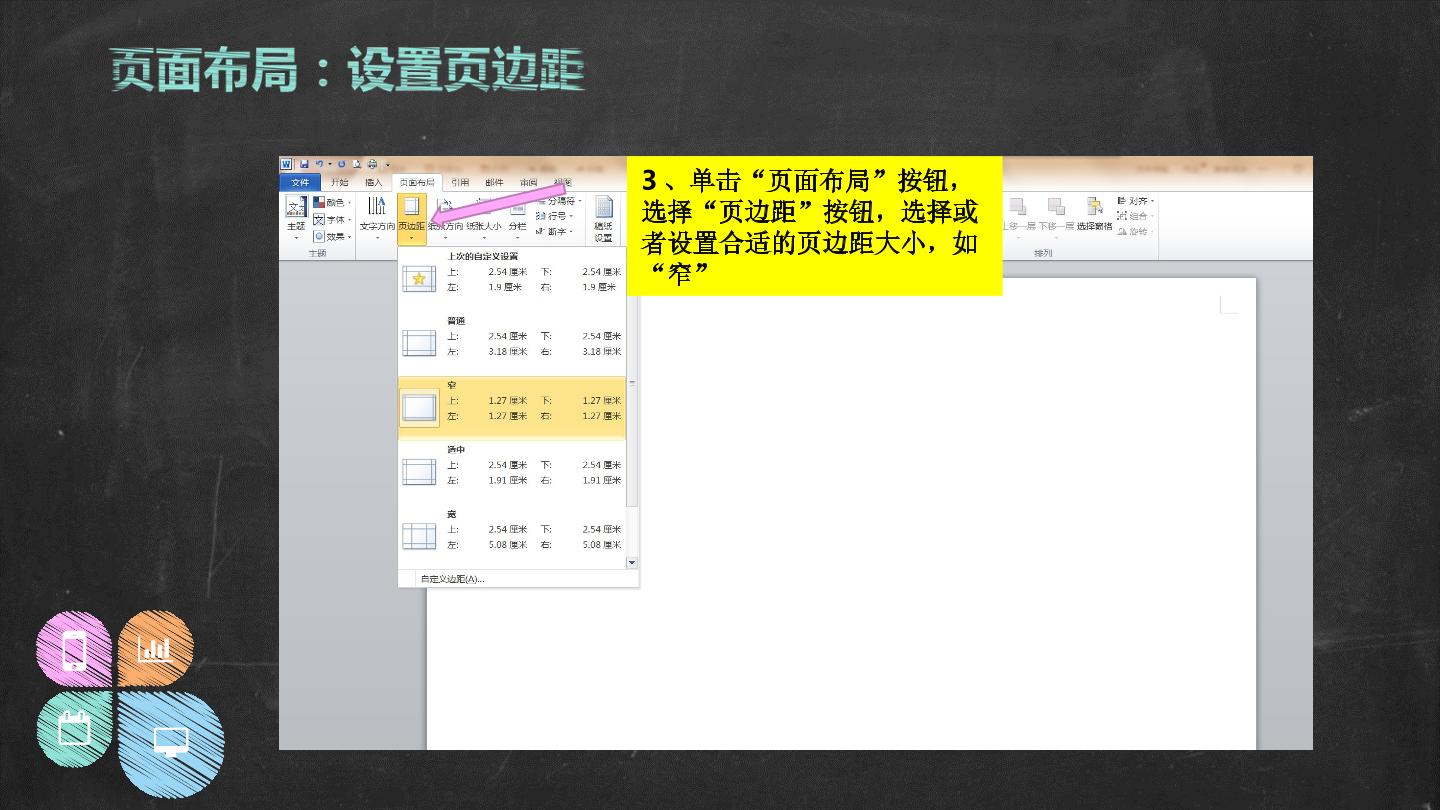The height and width of the screenshot is (810, 1440).
Task: Open the 行号 (Line Numbers) dropdown
Action: [x=552, y=216]
